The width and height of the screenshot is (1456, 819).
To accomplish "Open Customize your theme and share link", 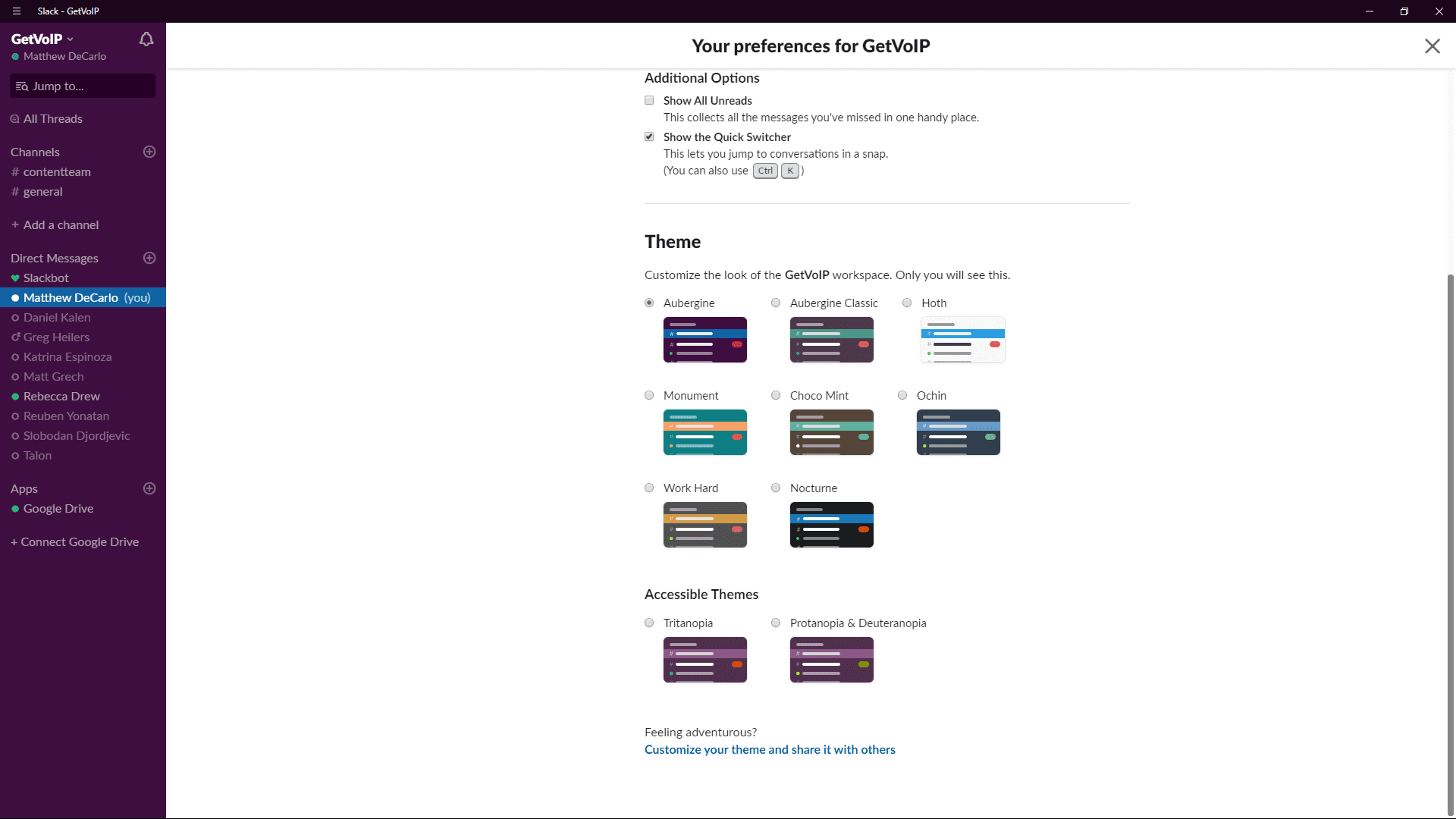I will (x=770, y=749).
